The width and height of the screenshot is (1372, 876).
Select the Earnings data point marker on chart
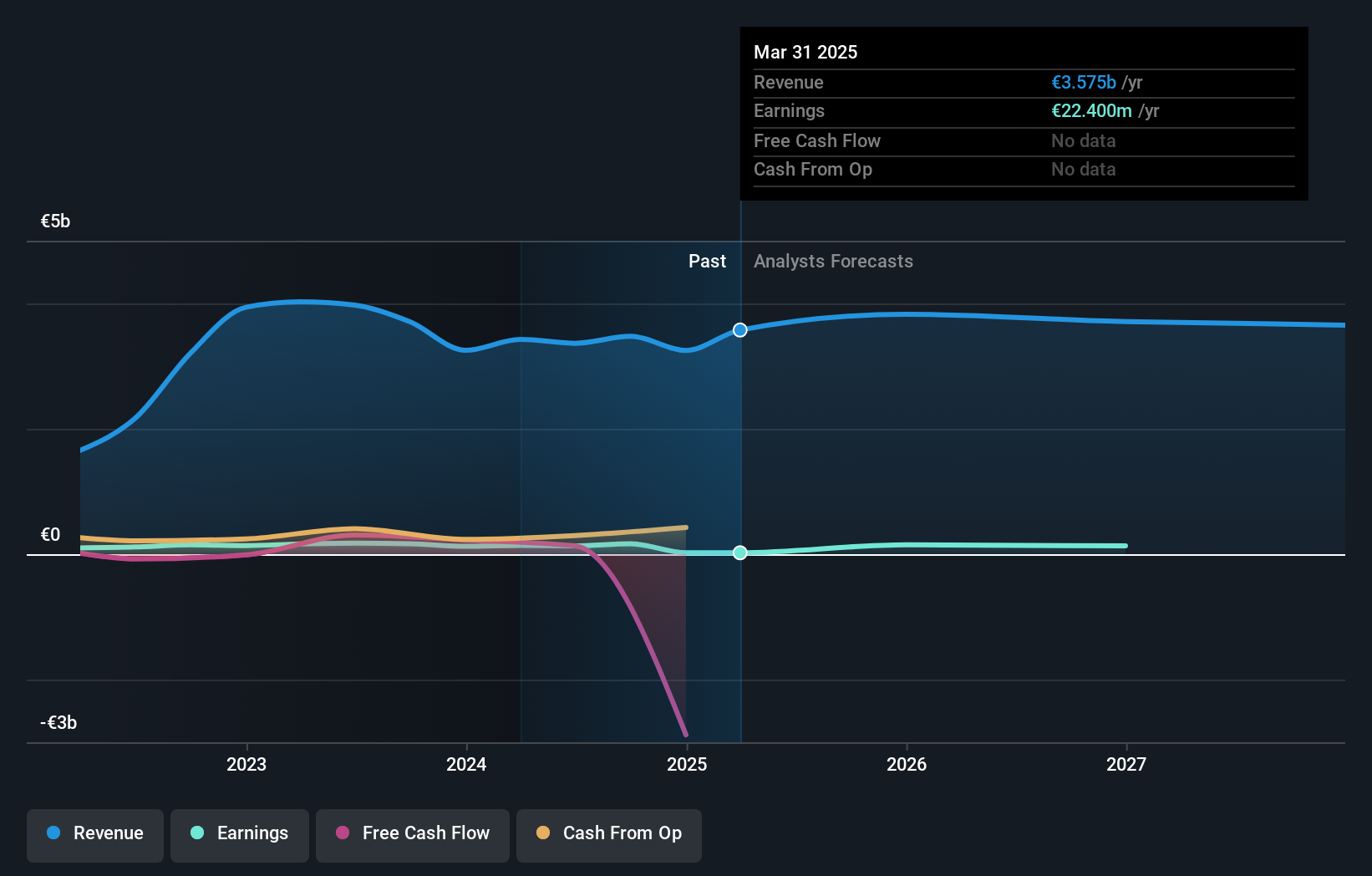click(740, 553)
